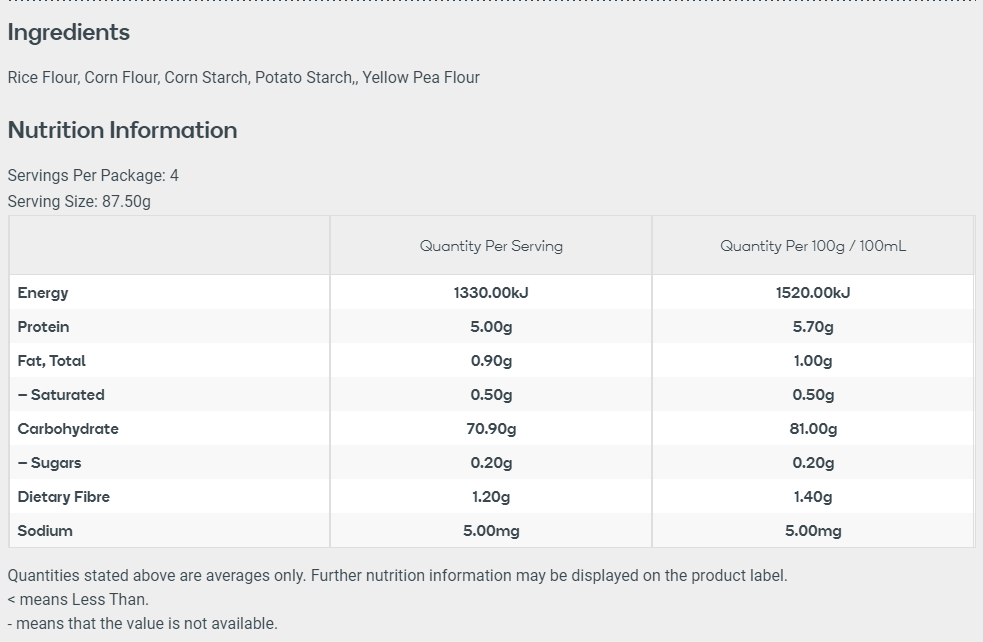Viewport: 983px width, 642px height.
Task: Click the 1330.00kJ energy per serving value
Action: pyautogui.click(x=491, y=293)
